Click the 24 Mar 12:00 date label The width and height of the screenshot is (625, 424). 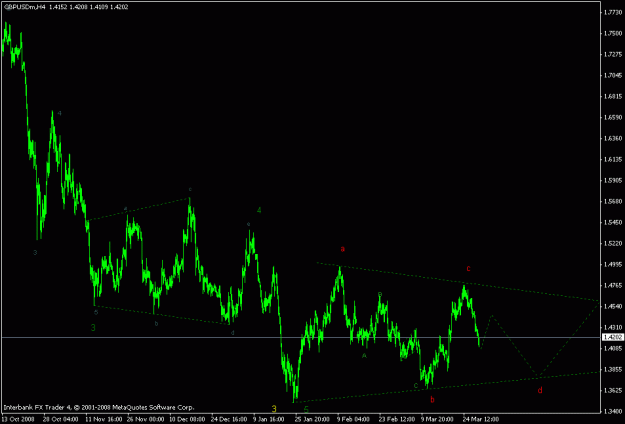point(481,419)
